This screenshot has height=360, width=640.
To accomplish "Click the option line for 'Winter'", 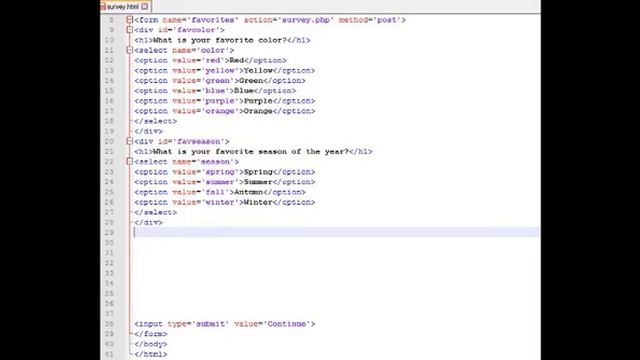I will 225,202.
